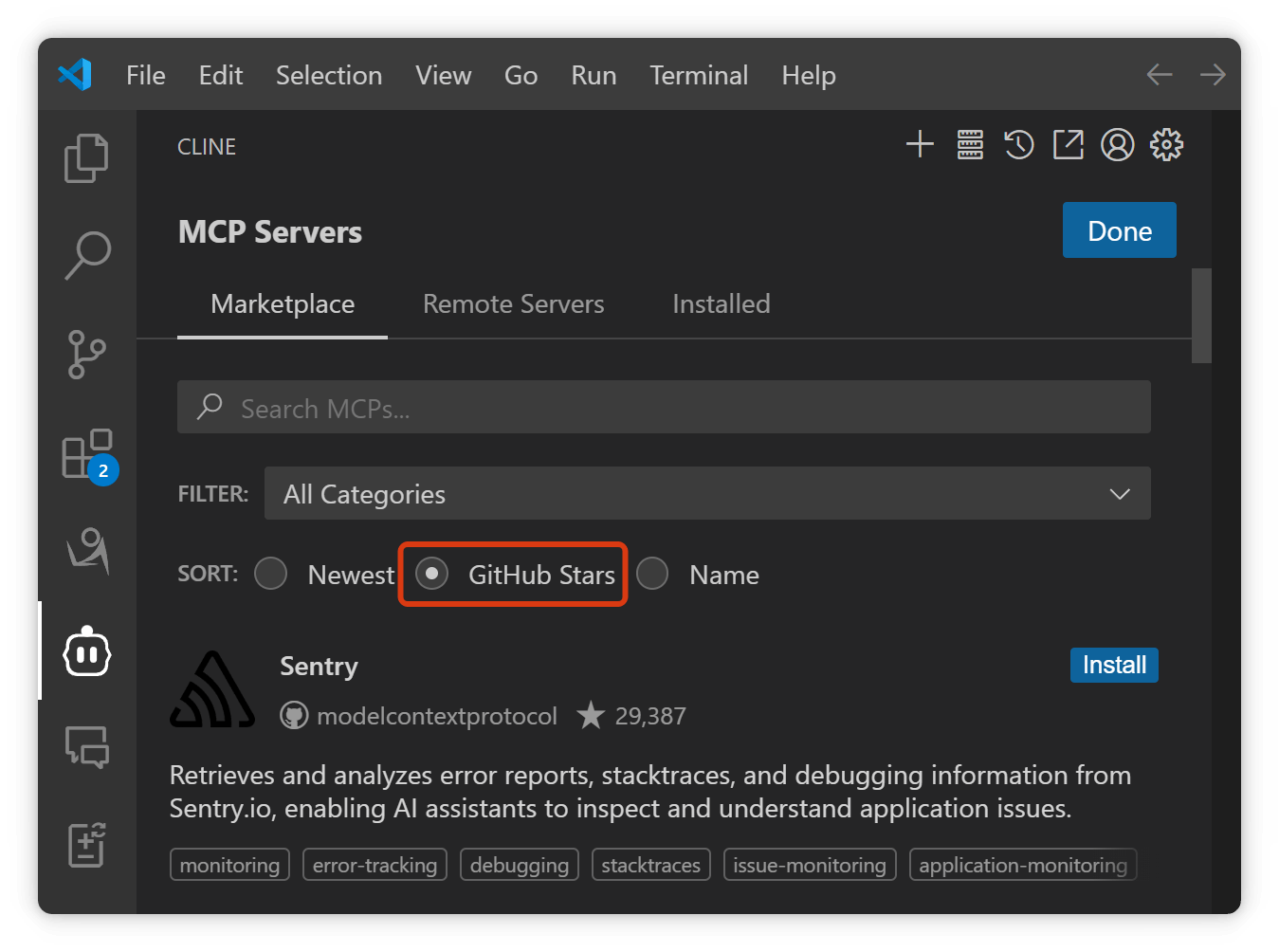Screen dimensions: 1279x952
Task: Switch to the Installed tab
Action: pyautogui.click(x=722, y=304)
